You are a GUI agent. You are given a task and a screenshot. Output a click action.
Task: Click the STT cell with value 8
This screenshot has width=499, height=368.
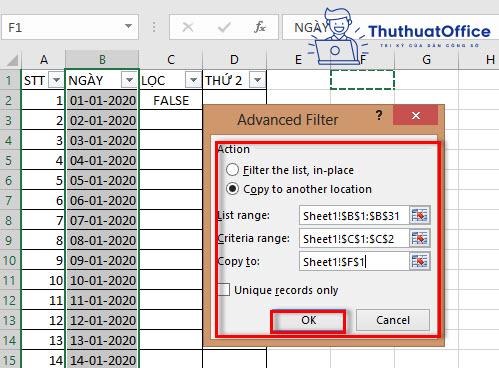(43, 240)
